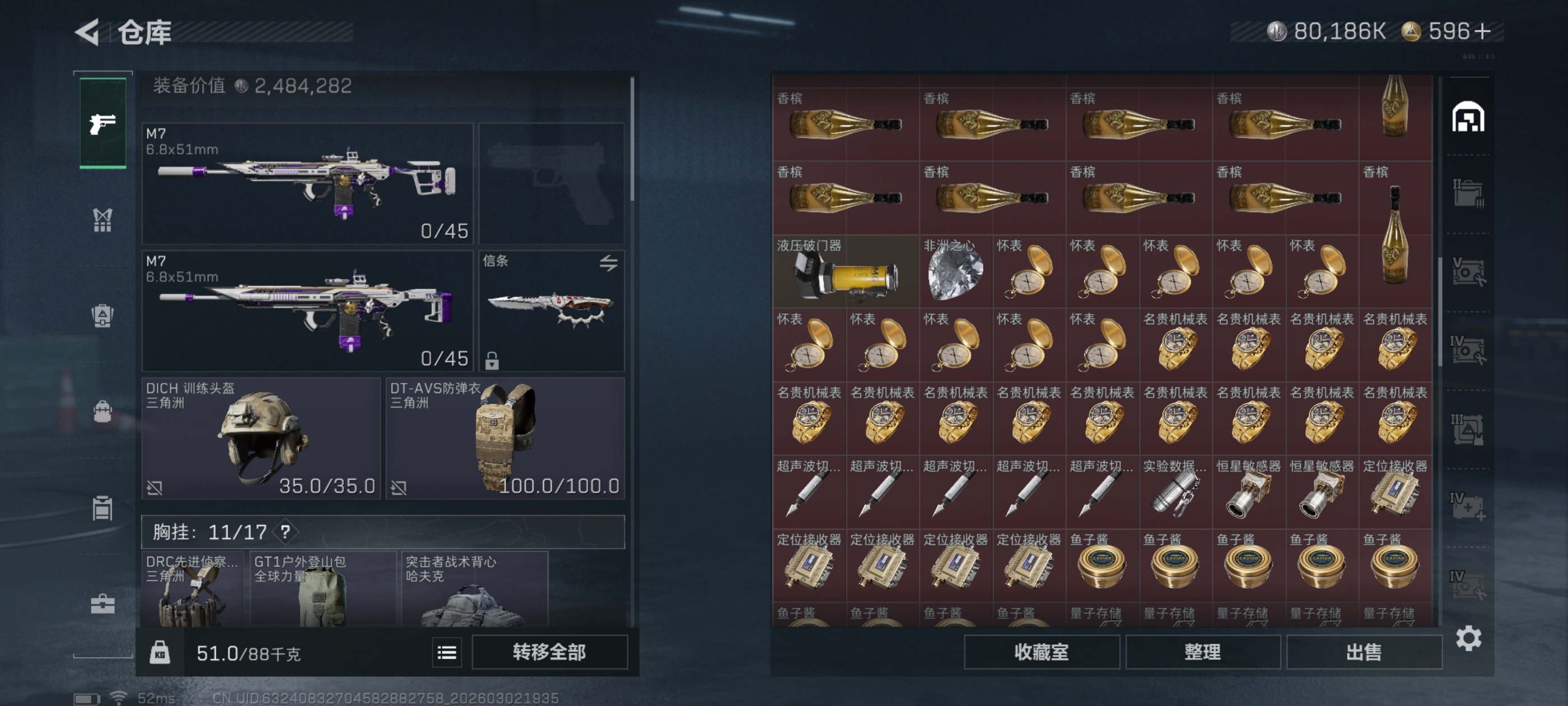The image size is (1568, 706).
Task: Open the chest rig sidebar icon
Action: pyautogui.click(x=102, y=220)
